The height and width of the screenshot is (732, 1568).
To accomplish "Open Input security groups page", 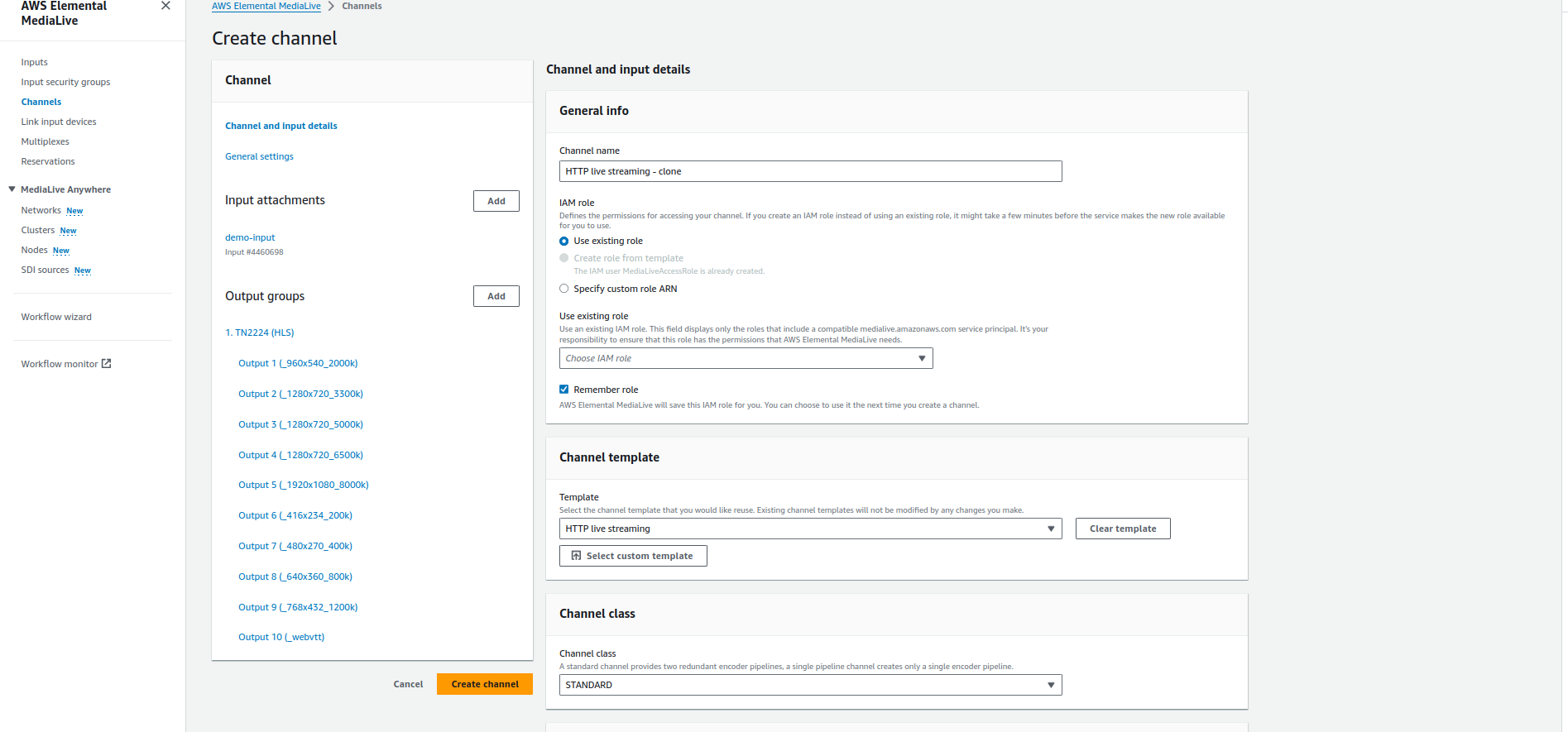I will (65, 82).
